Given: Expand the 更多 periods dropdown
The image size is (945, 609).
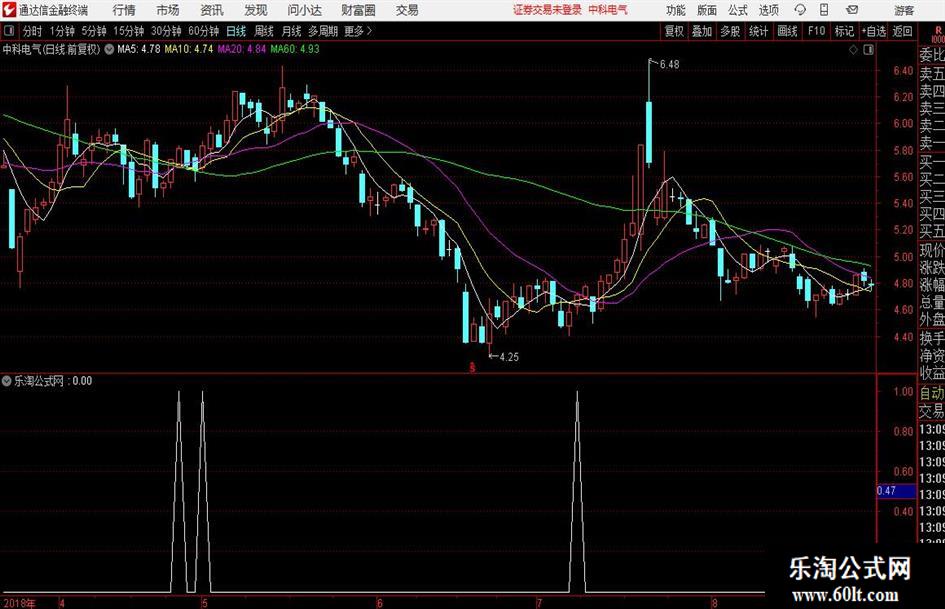Looking at the screenshot, I should (359, 31).
